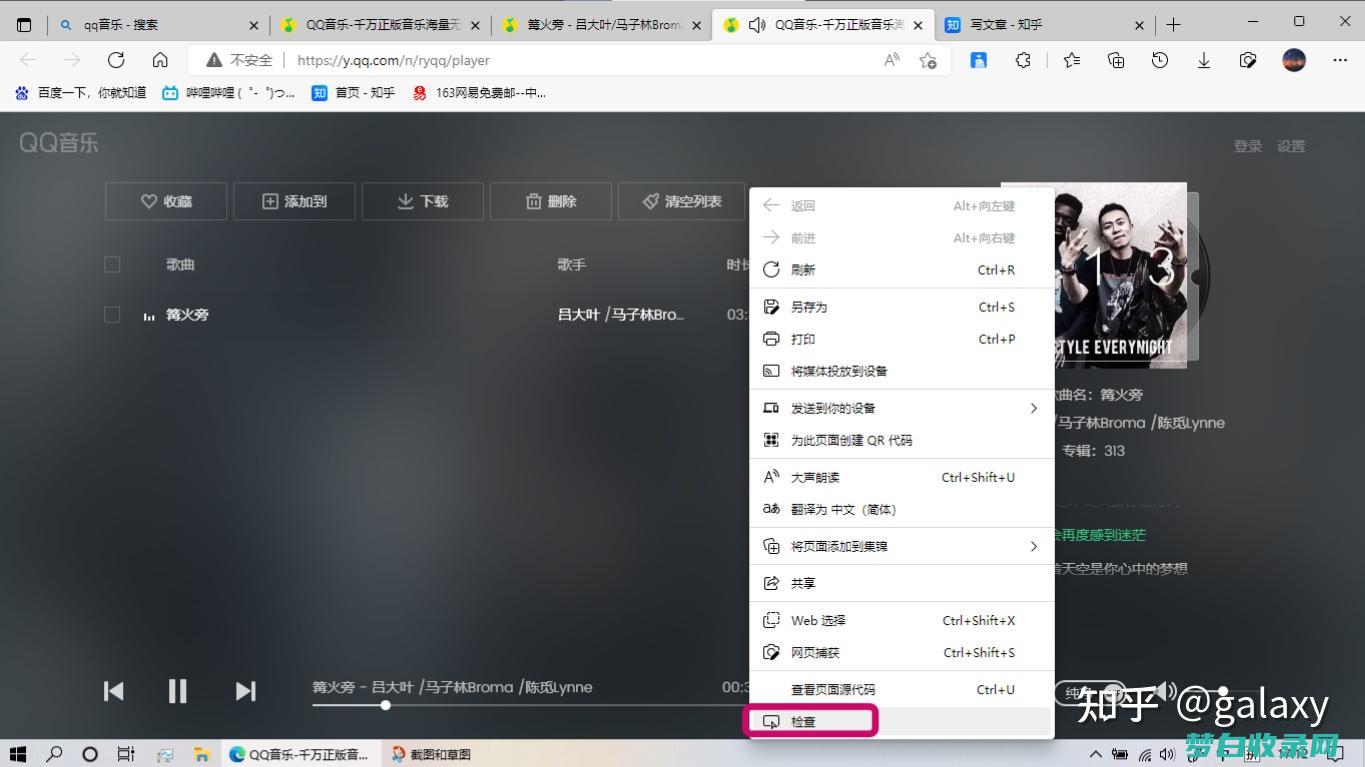Pause the current song
The width and height of the screenshot is (1365, 767).
pos(177,691)
